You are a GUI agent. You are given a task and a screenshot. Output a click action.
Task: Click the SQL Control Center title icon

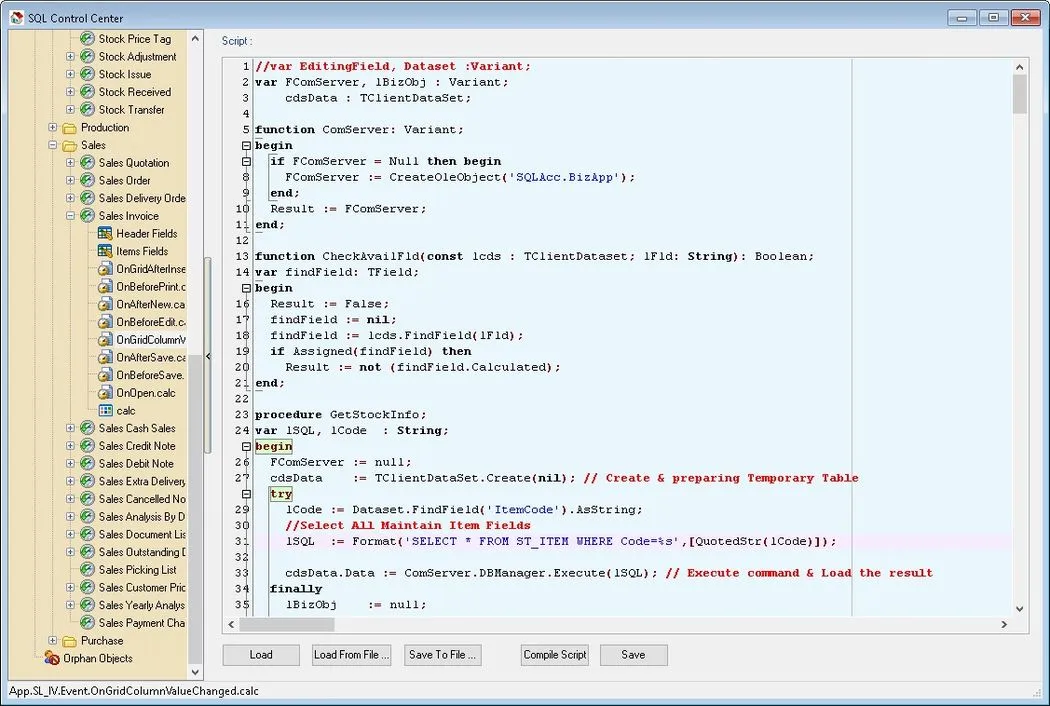coord(17,17)
